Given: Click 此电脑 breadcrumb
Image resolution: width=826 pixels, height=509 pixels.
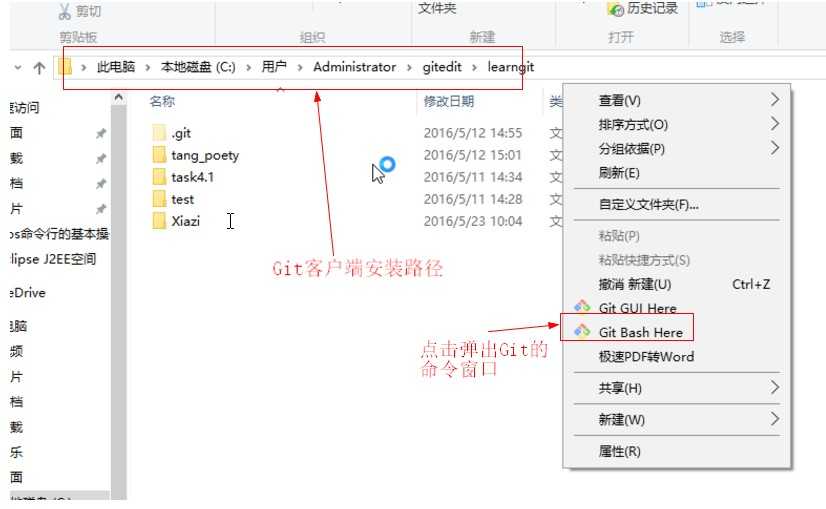Looking at the screenshot, I should pos(116,67).
